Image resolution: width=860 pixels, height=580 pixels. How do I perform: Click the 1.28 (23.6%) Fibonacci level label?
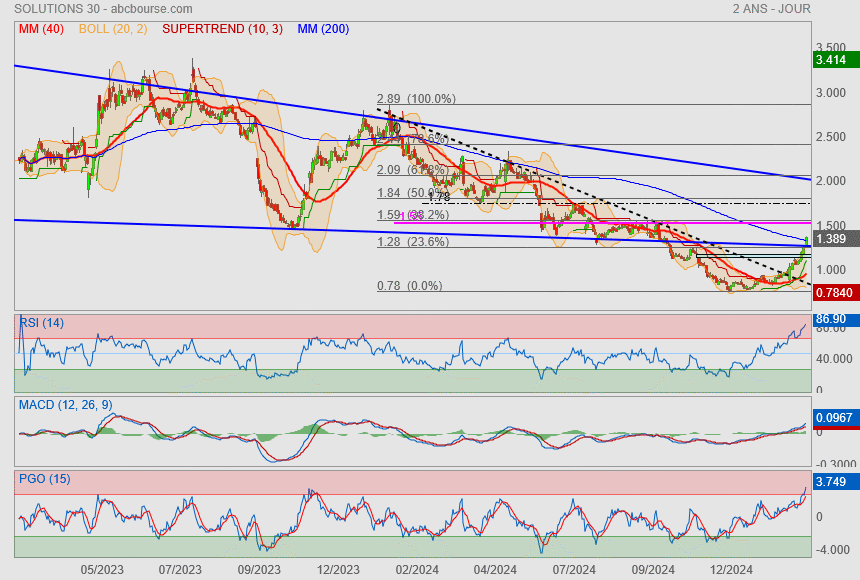413,241
